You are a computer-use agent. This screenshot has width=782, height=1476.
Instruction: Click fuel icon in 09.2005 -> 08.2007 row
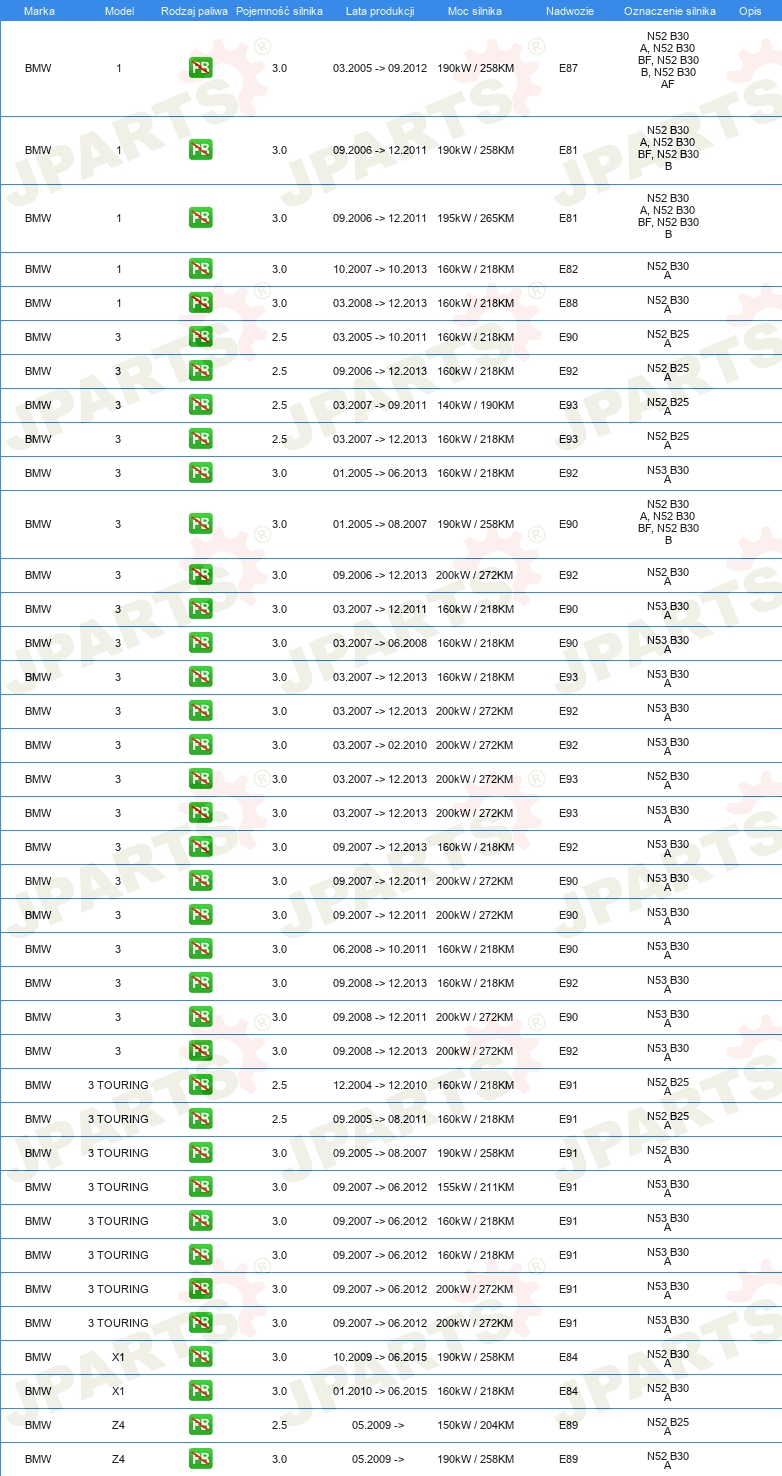click(x=200, y=1153)
